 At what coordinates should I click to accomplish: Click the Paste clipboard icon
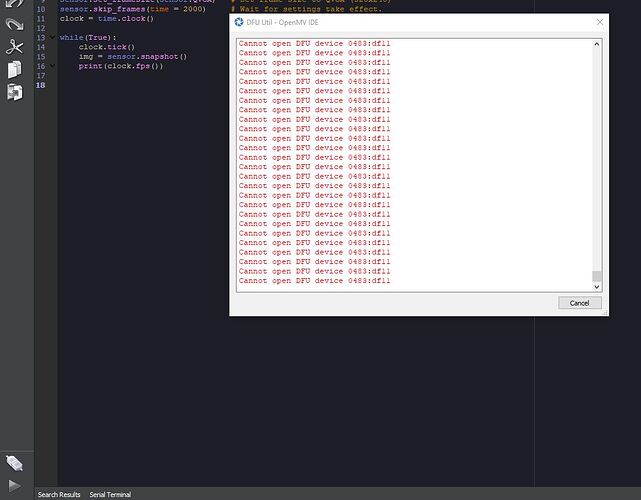[x=15, y=92]
